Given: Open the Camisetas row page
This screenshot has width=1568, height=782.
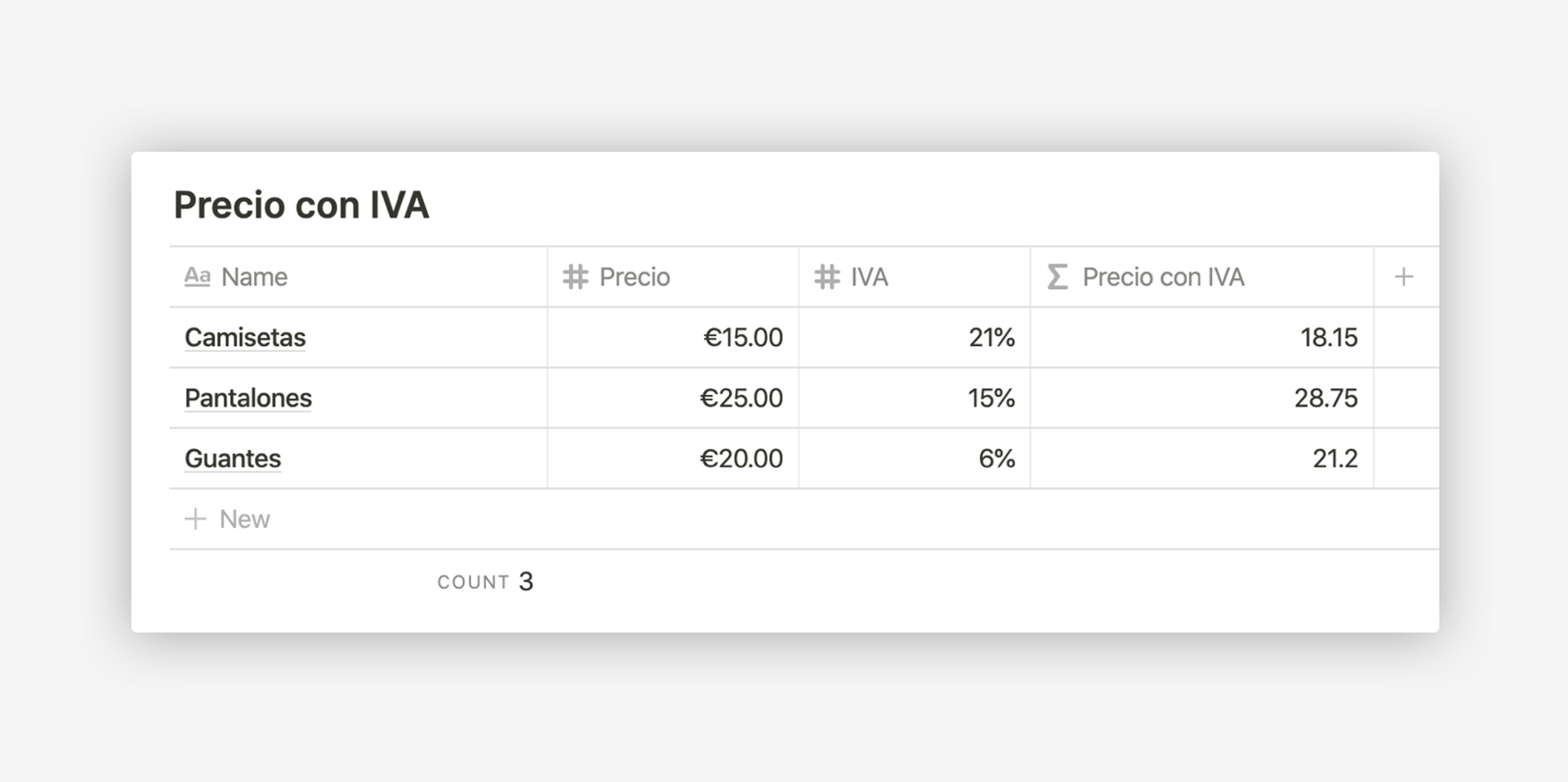Looking at the screenshot, I should click(x=245, y=337).
